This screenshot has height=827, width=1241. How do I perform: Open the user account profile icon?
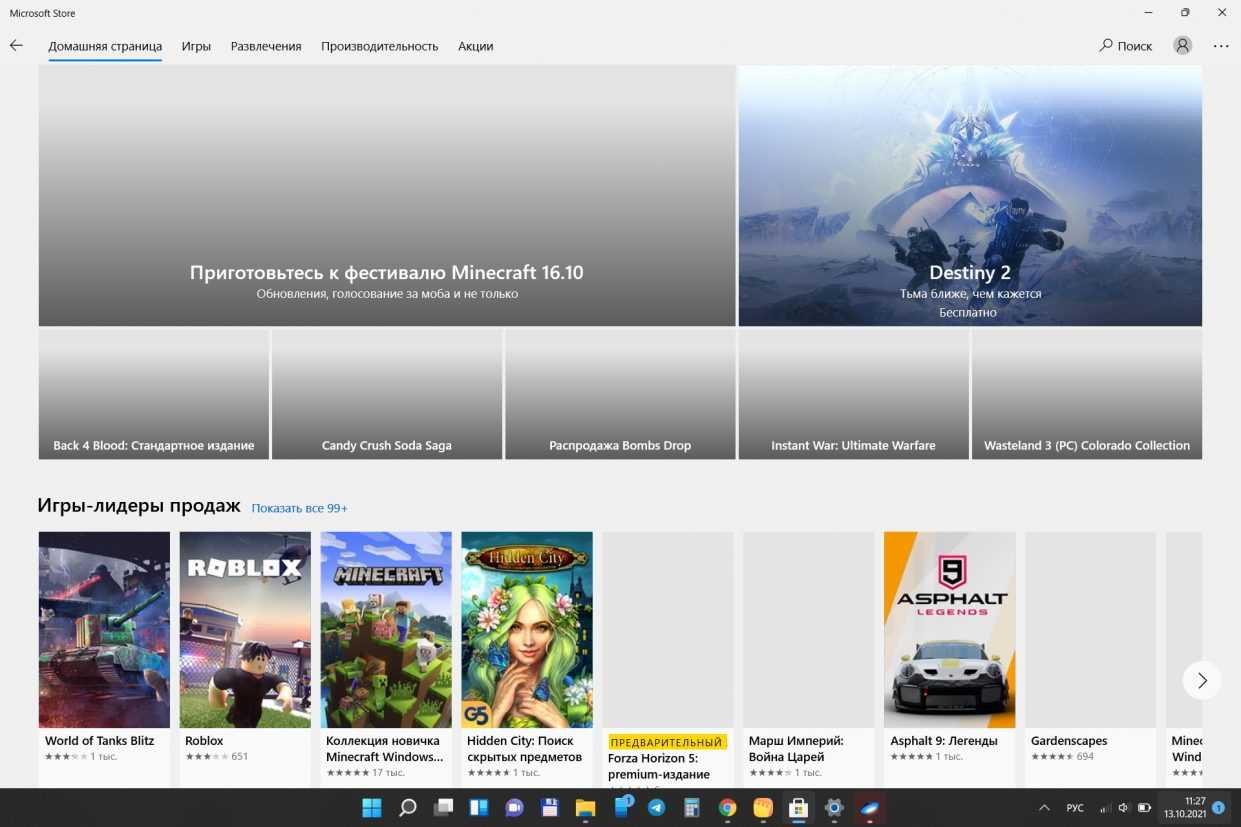pos(1183,46)
